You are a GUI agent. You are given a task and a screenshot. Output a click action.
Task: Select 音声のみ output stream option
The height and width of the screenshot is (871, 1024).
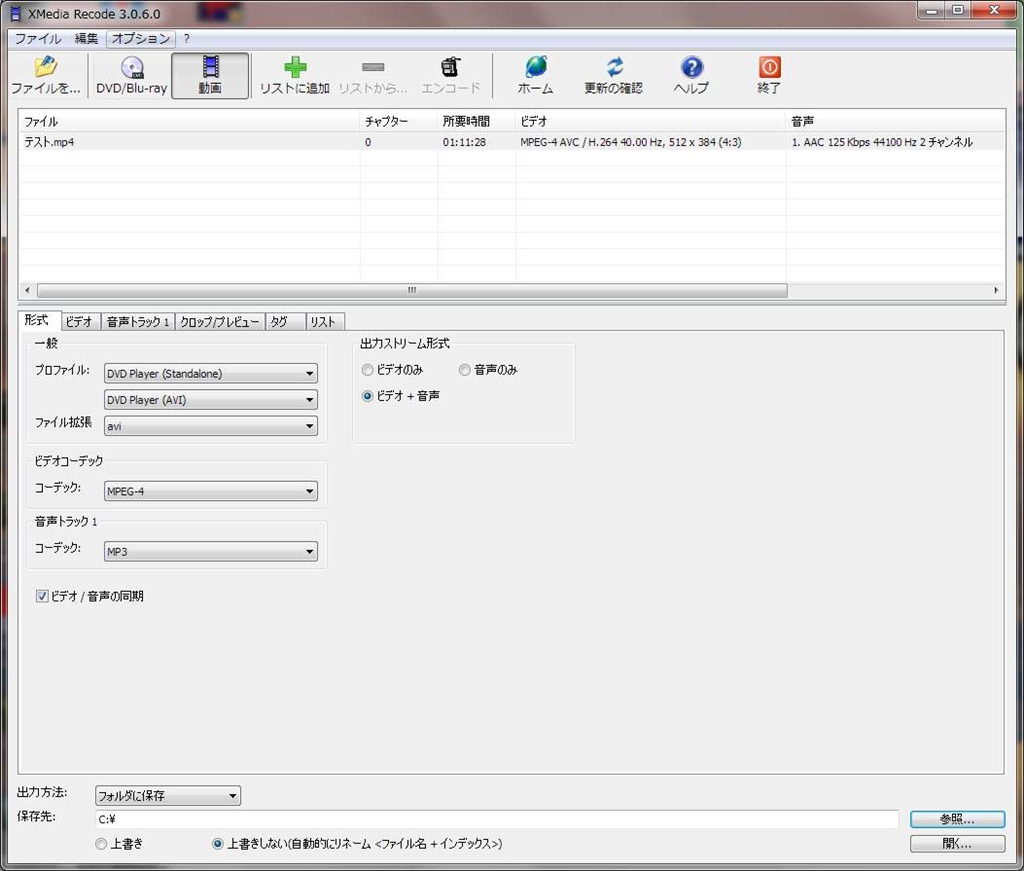[x=464, y=370]
